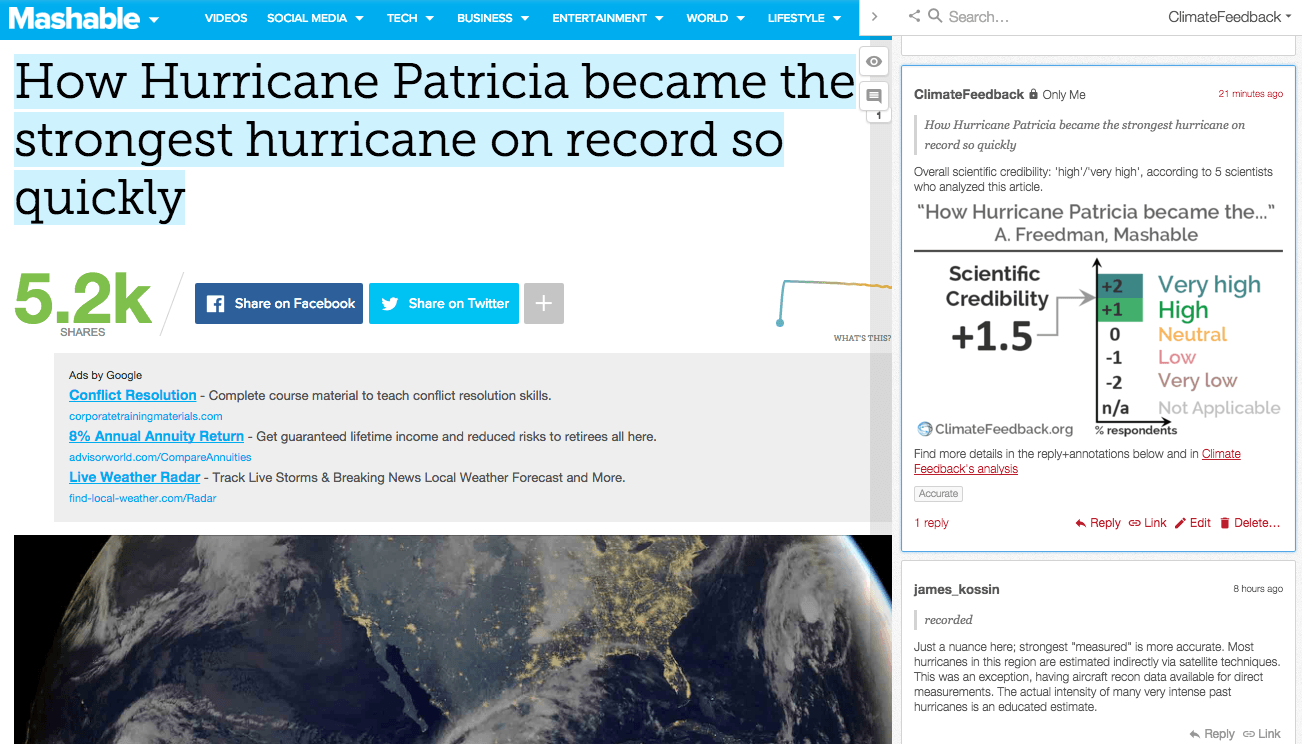Reply to james_kossin's annotation
This screenshot has height=744, width=1302.
[x=1211, y=734]
